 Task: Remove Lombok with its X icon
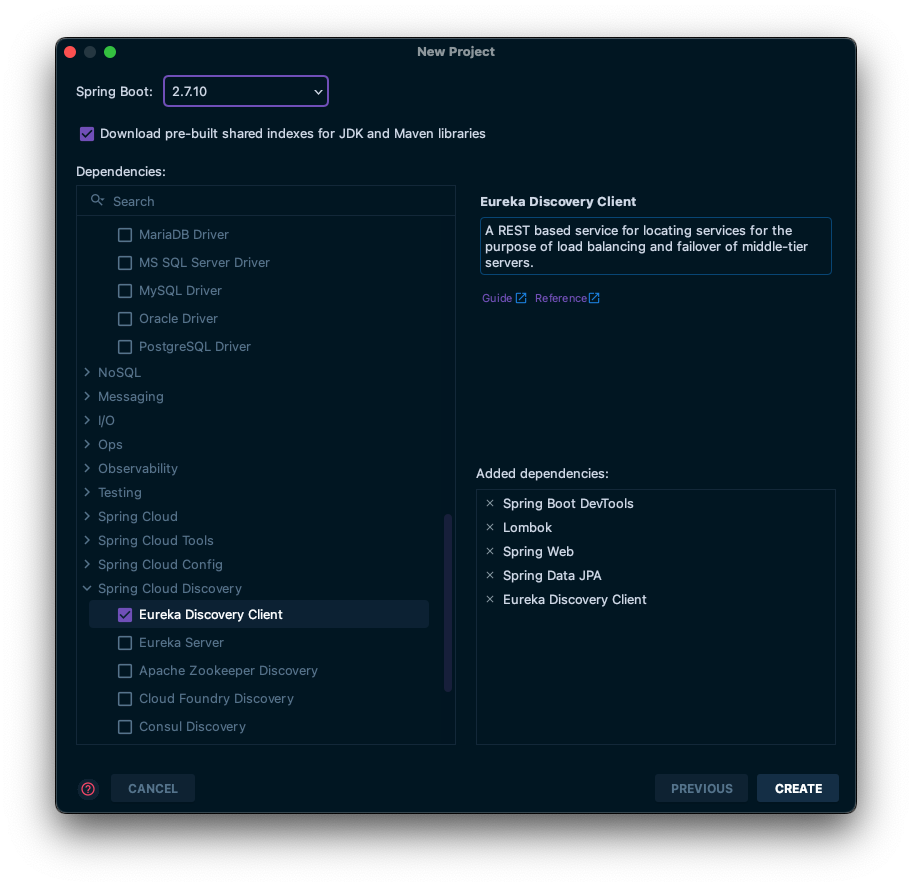pos(490,527)
